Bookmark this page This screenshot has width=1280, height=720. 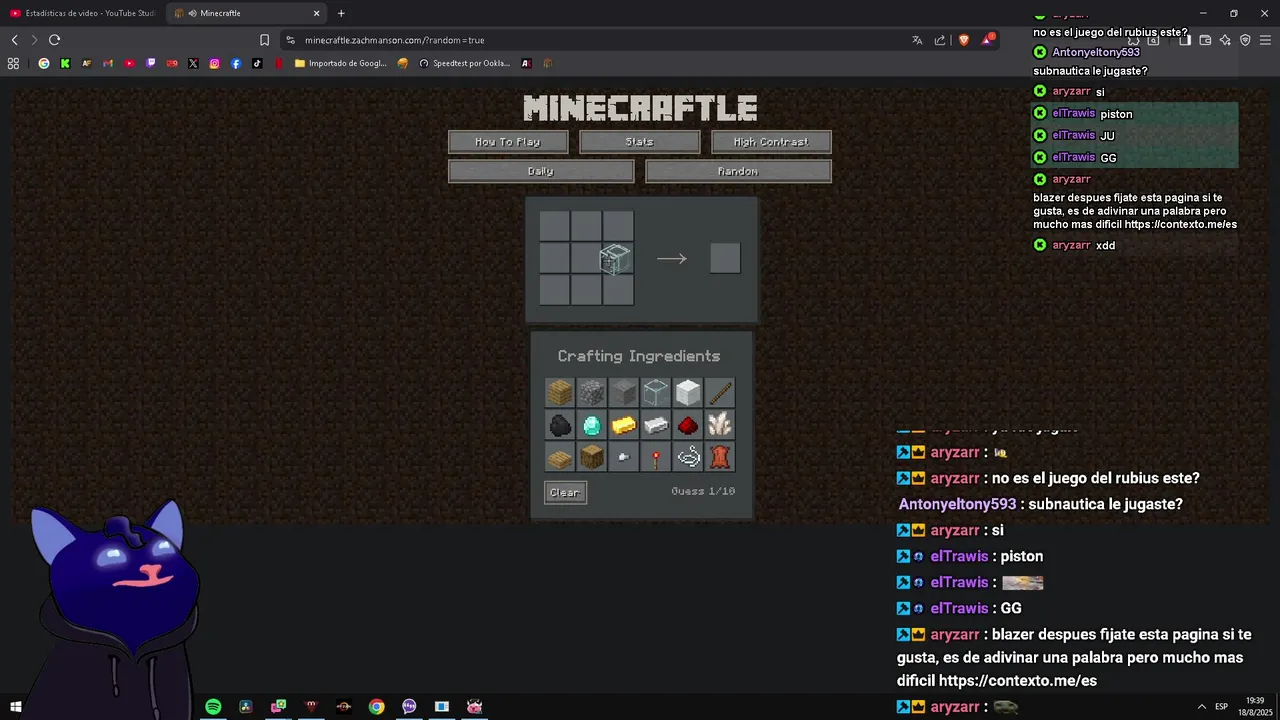point(264,40)
